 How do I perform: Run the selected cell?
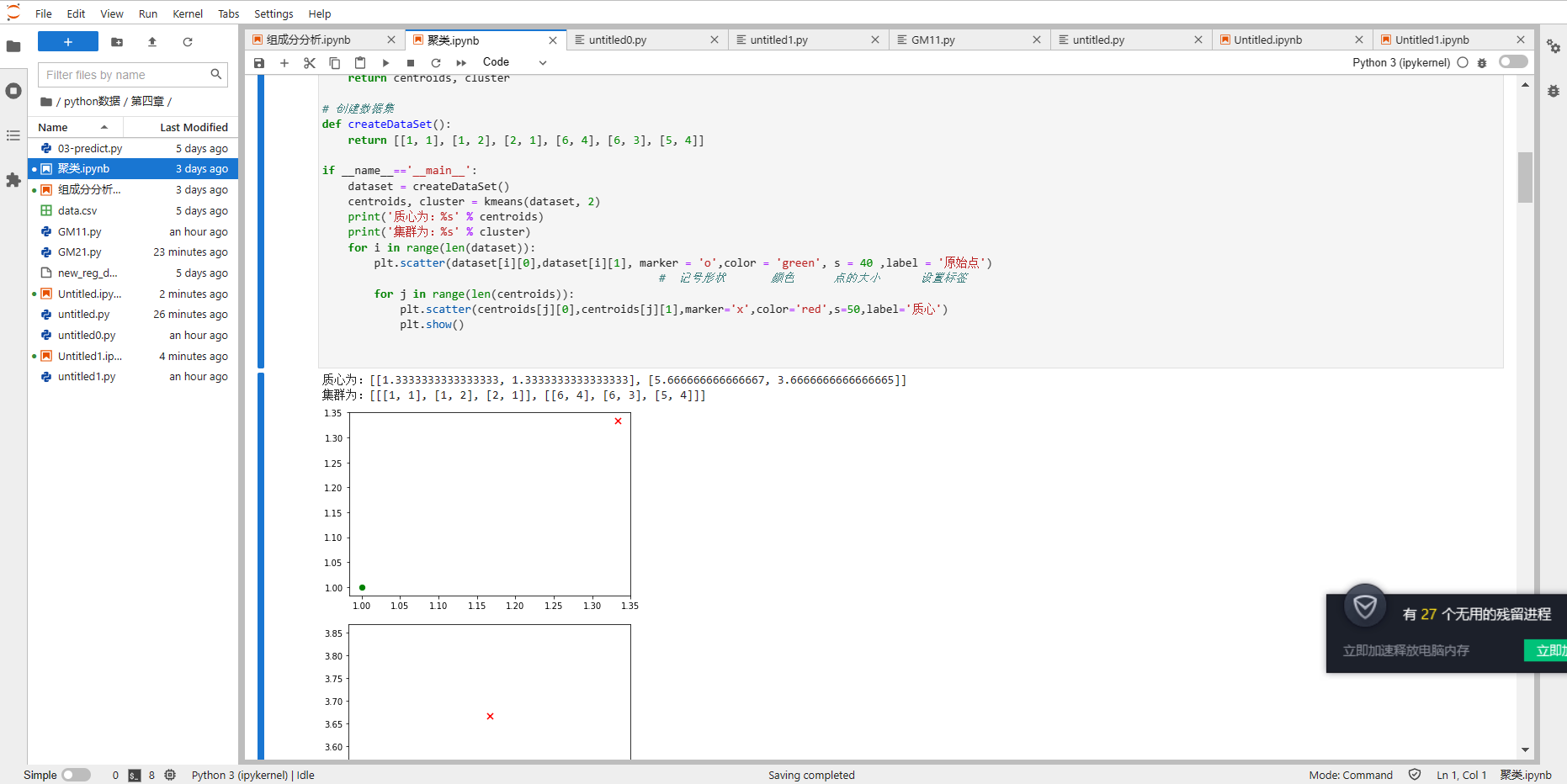click(x=385, y=63)
